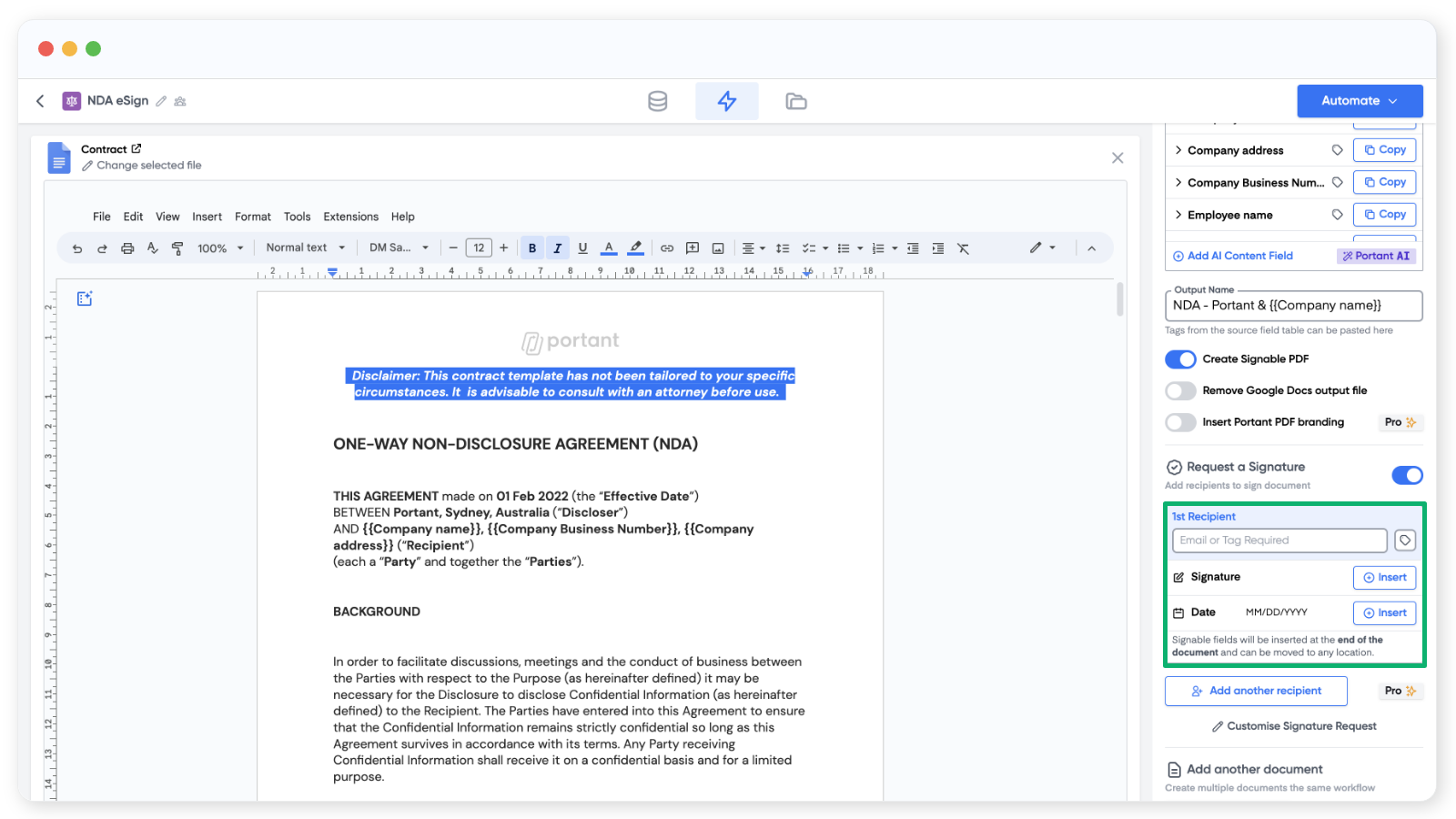This screenshot has height=819, width=1456.
Task: Open the 100% zoom dropdown
Action: coord(220,248)
